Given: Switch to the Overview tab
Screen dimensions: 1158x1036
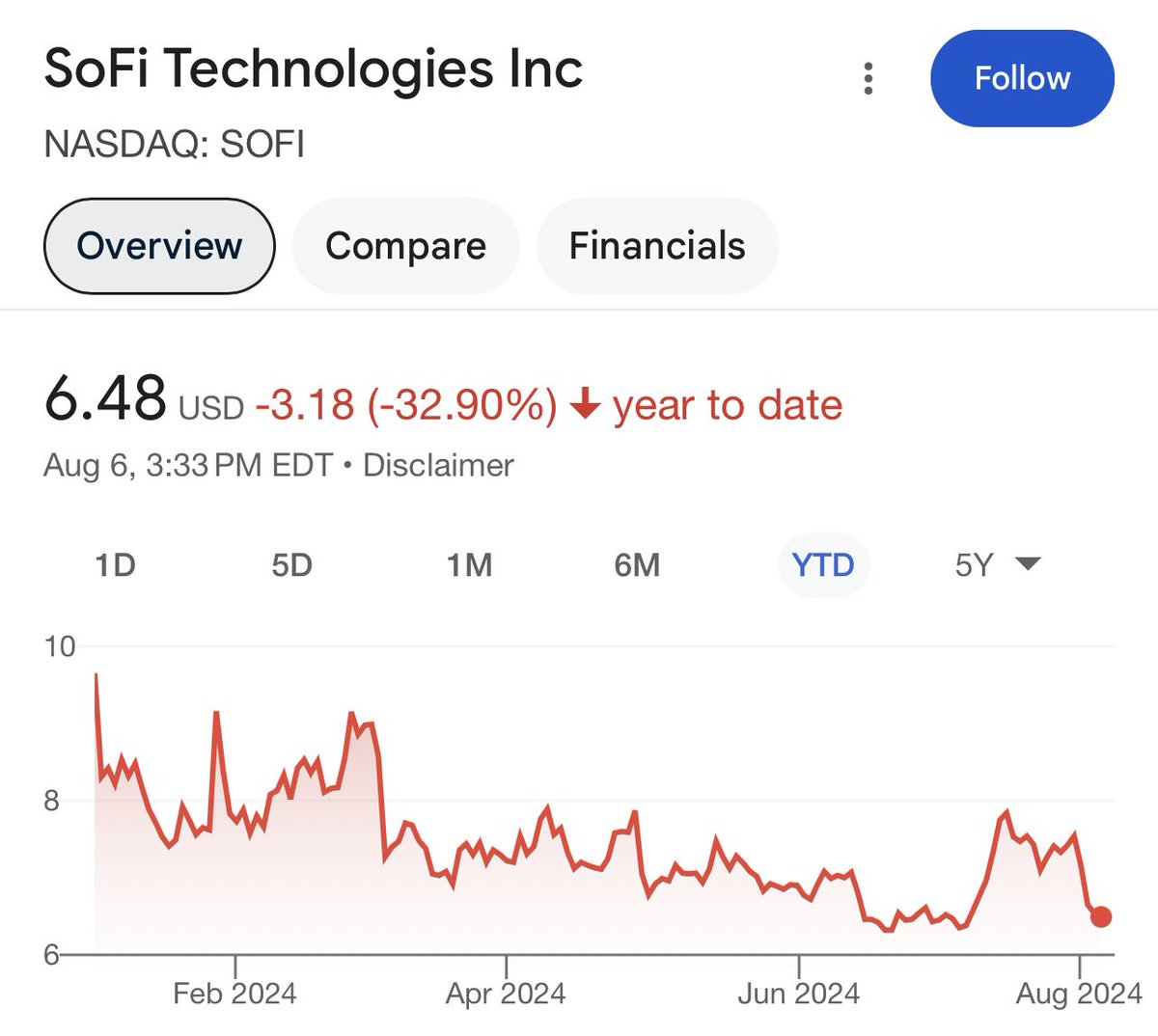Looking at the screenshot, I should pyautogui.click(x=159, y=246).
